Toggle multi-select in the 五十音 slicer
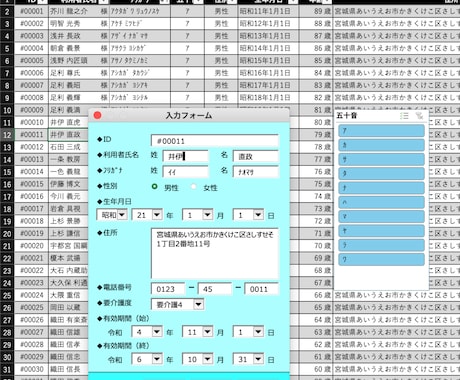 404,116
